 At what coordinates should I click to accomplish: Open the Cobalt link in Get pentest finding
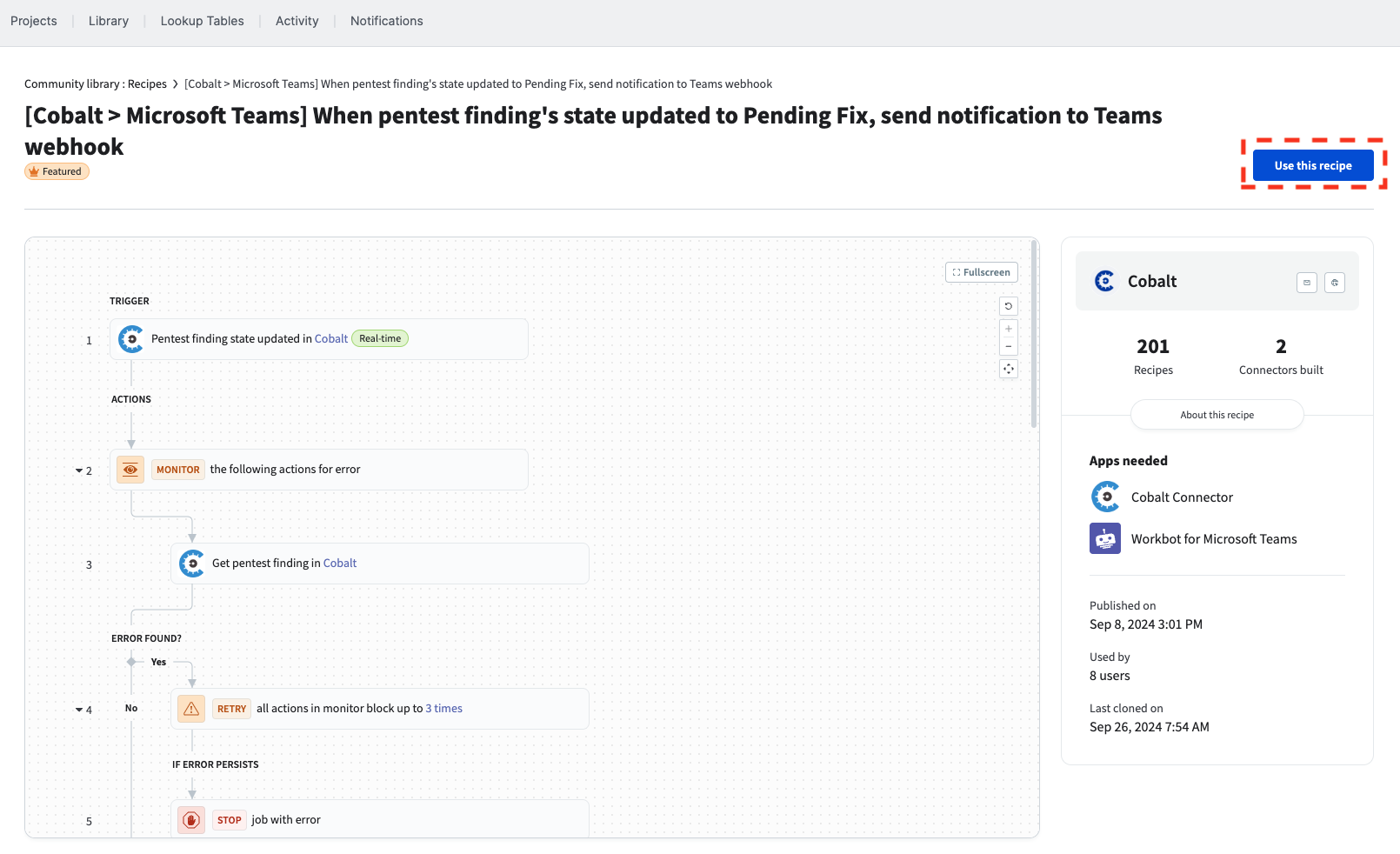[x=340, y=564]
